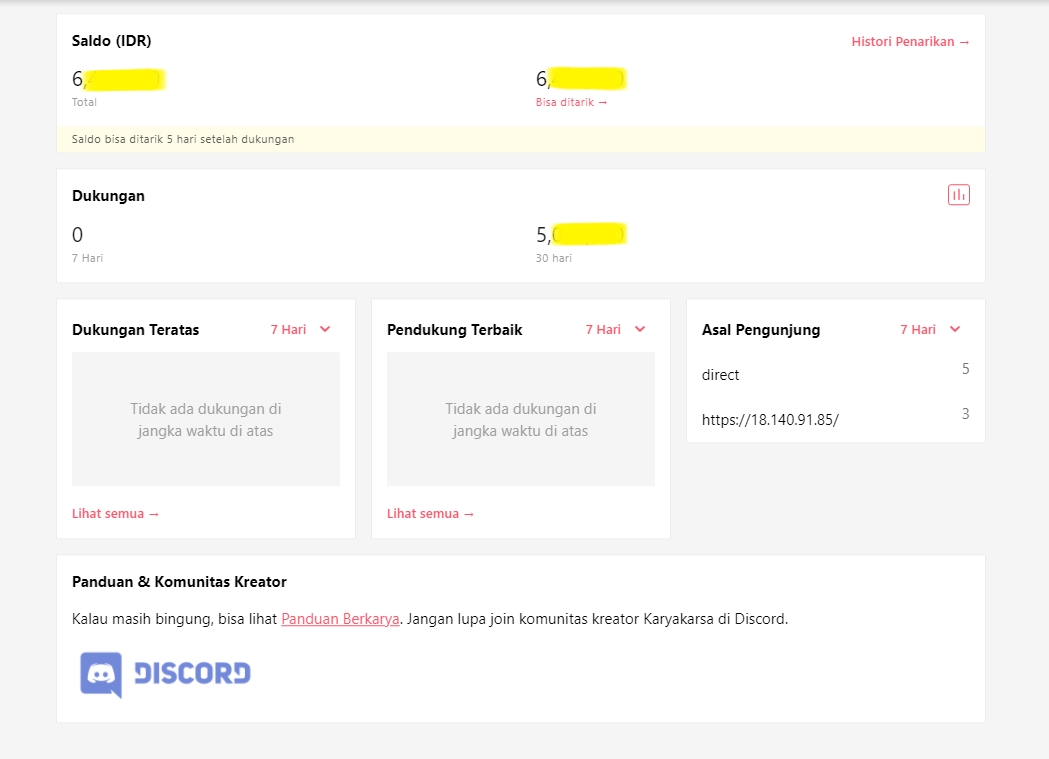Change the Asal Pengunjung time range dropdown
Screen dimensions: 1049x759
tap(930, 329)
